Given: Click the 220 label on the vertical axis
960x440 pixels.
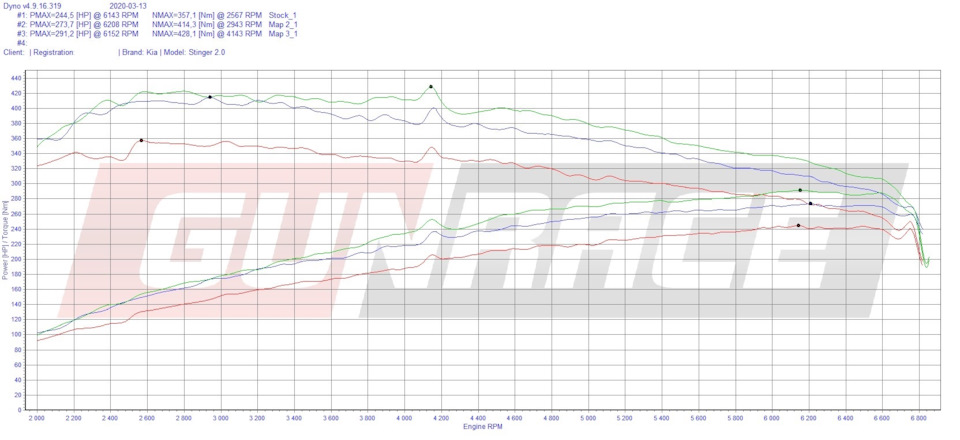Looking at the screenshot, I should 16,244.
